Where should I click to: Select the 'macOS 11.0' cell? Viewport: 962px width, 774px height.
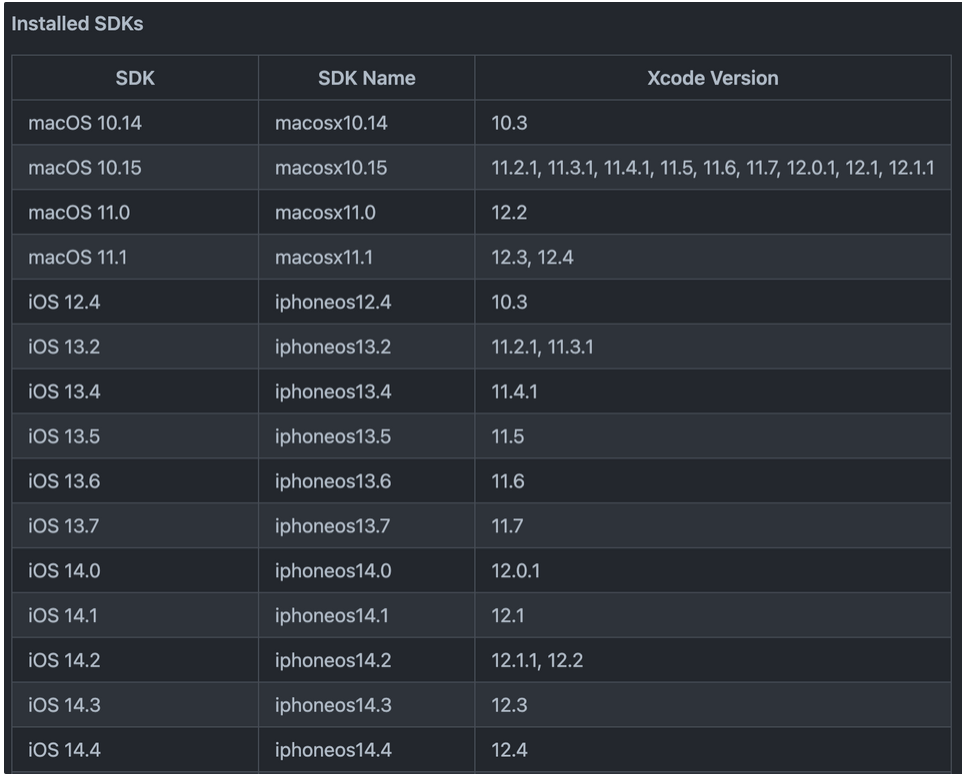pos(135,212)
